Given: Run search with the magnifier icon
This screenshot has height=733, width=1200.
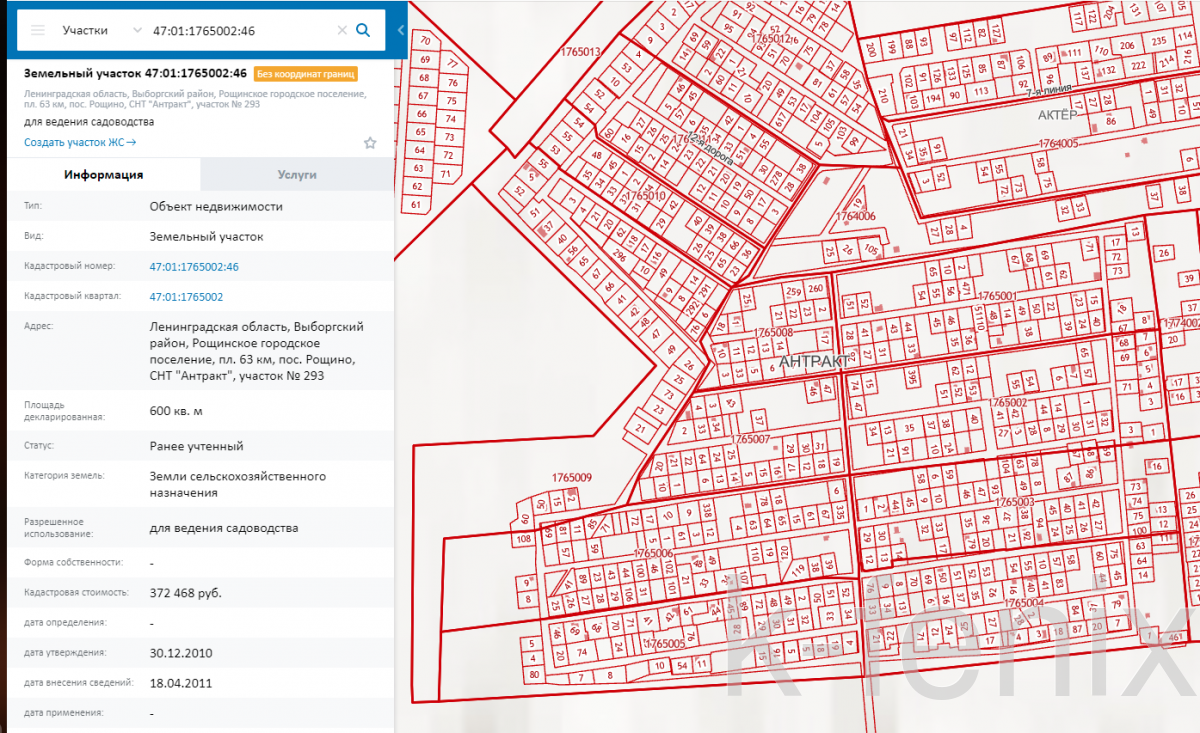Looking at the screenshot, I should tap(364, 30).
